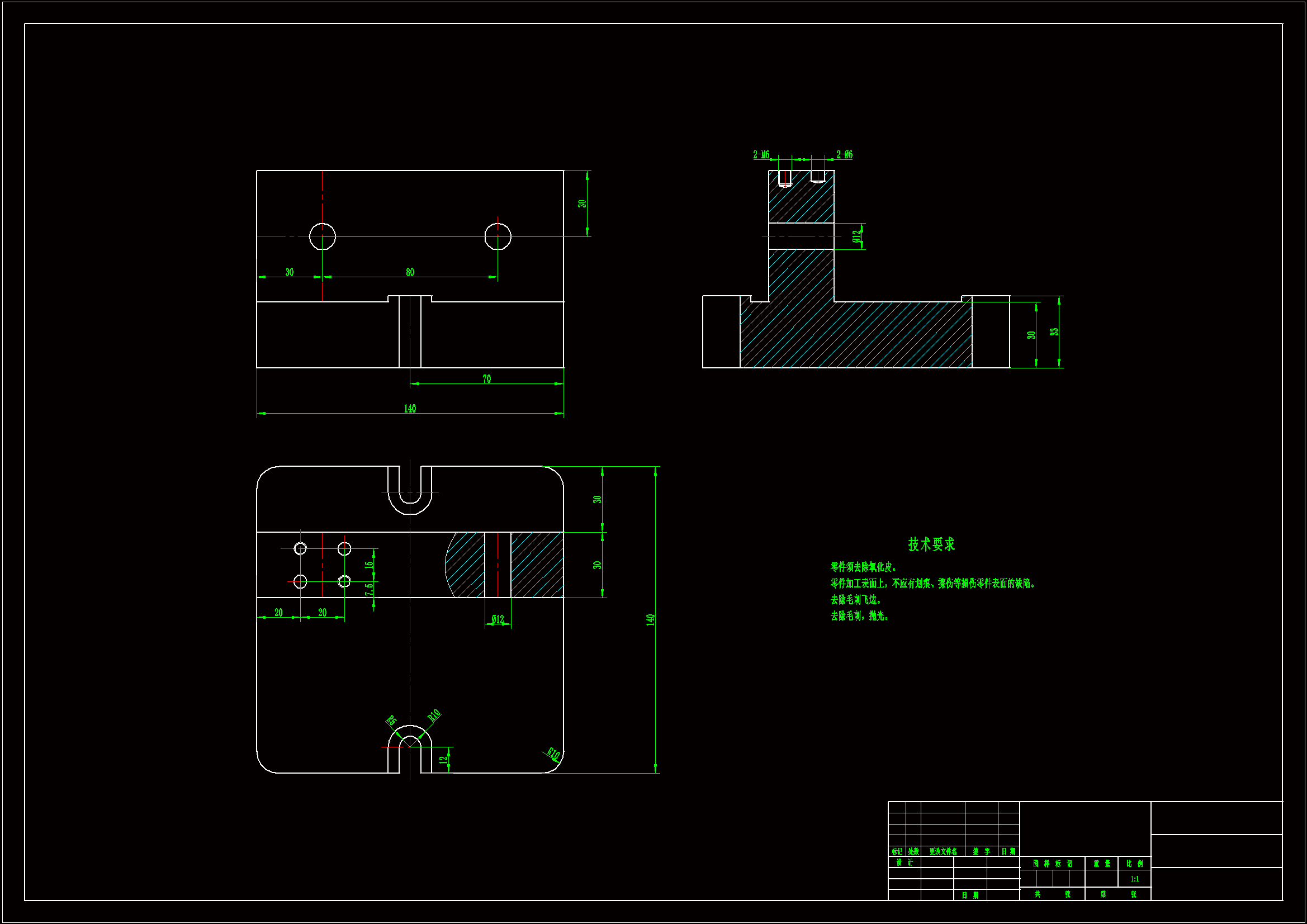The image size is (1307, 924).
Task: Click the 设计 label in title block
Action: (x=904, y=863)
